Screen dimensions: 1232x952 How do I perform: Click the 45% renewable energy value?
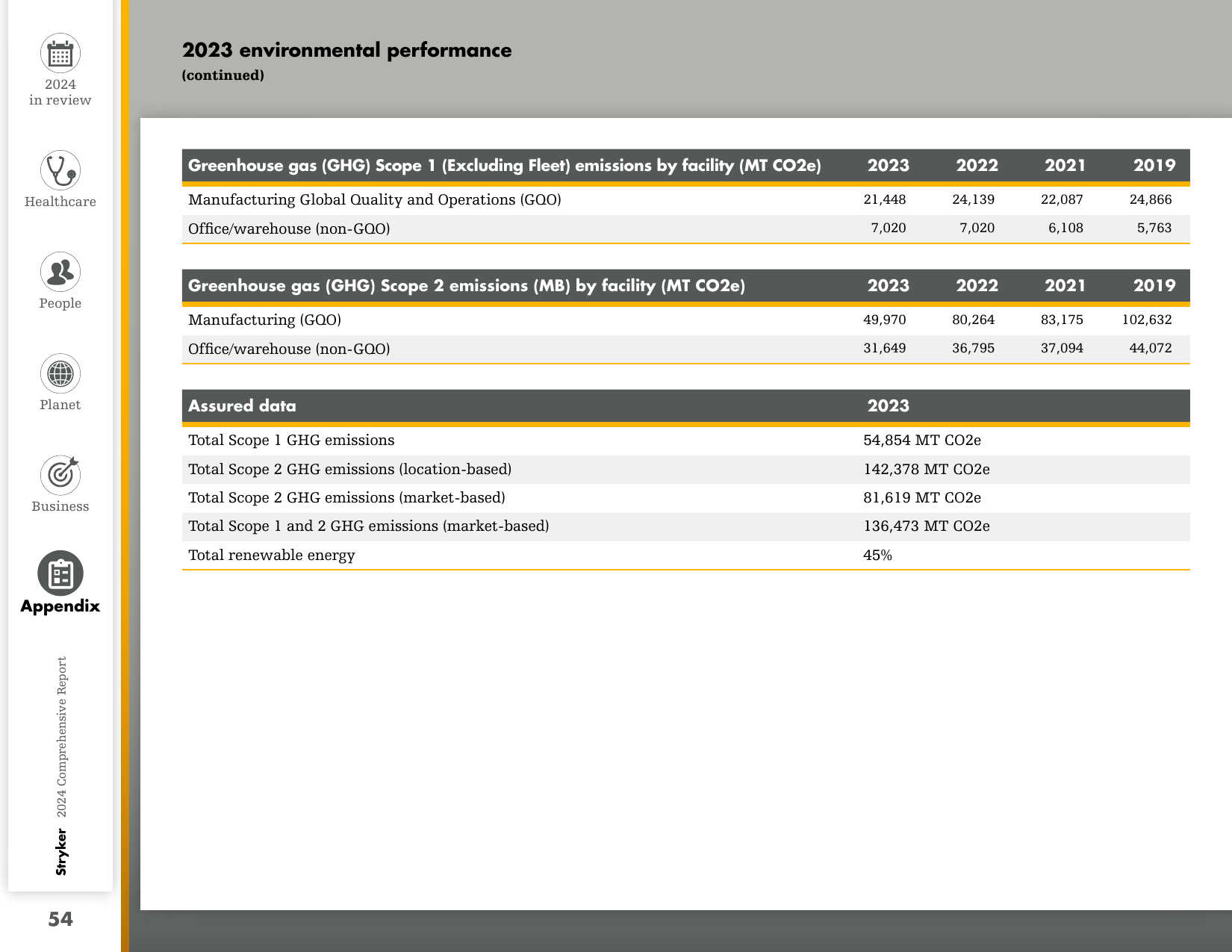(877, 555)
